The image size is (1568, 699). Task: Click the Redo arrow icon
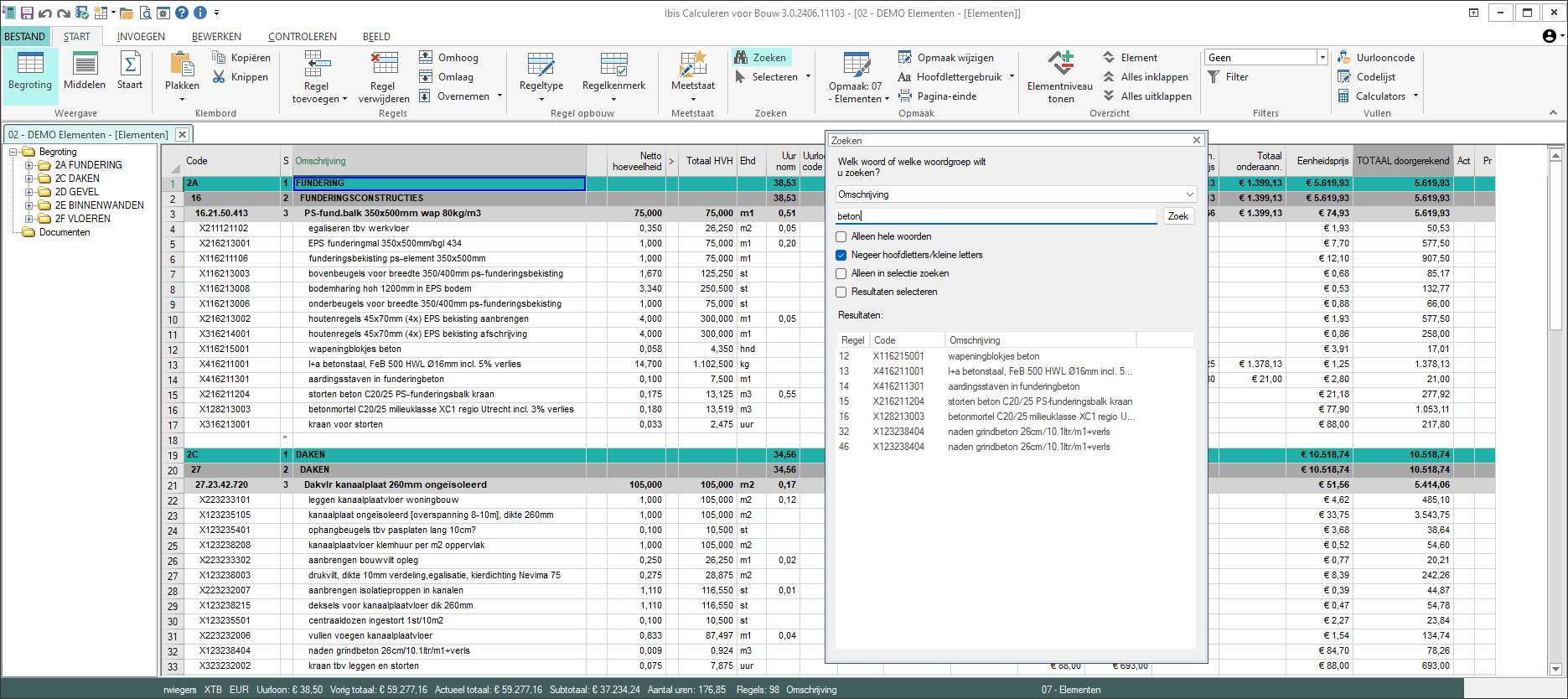(x=64, y=13)
